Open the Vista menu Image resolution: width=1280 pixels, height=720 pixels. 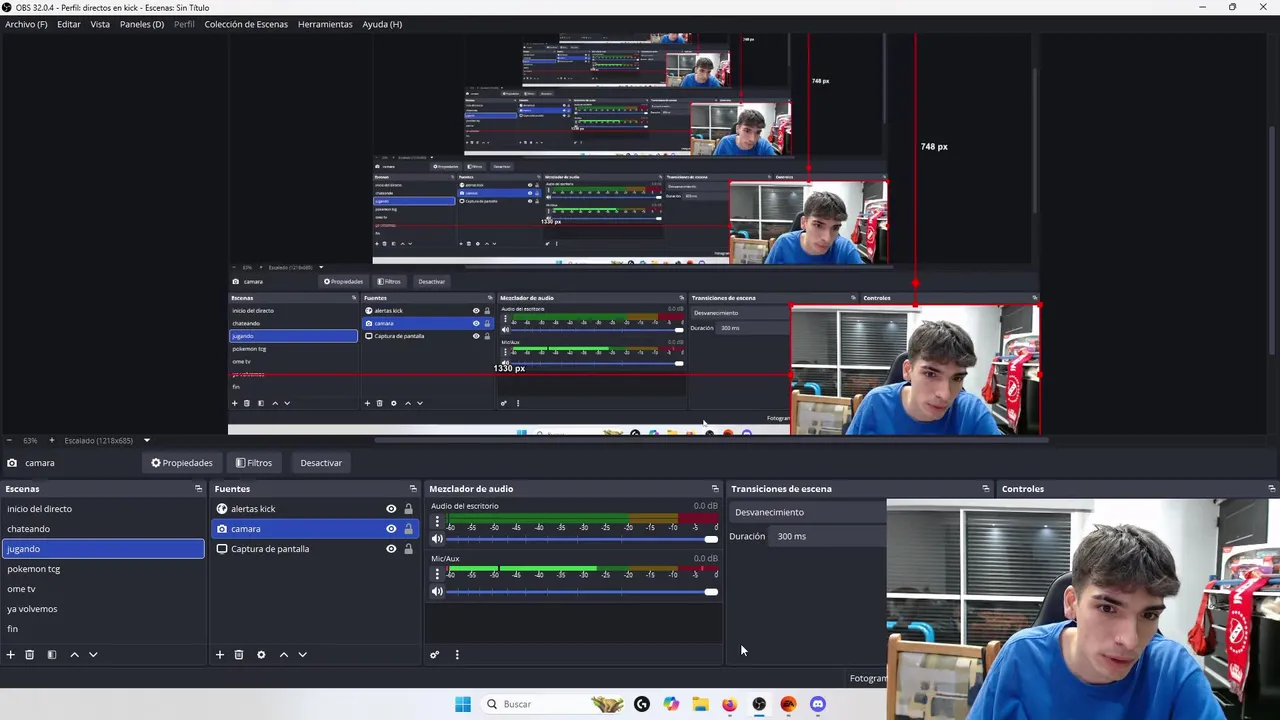click(x=100, y=24)
